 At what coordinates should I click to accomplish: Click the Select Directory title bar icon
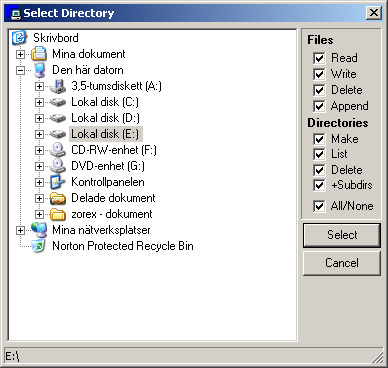click(x=14, y=13)
